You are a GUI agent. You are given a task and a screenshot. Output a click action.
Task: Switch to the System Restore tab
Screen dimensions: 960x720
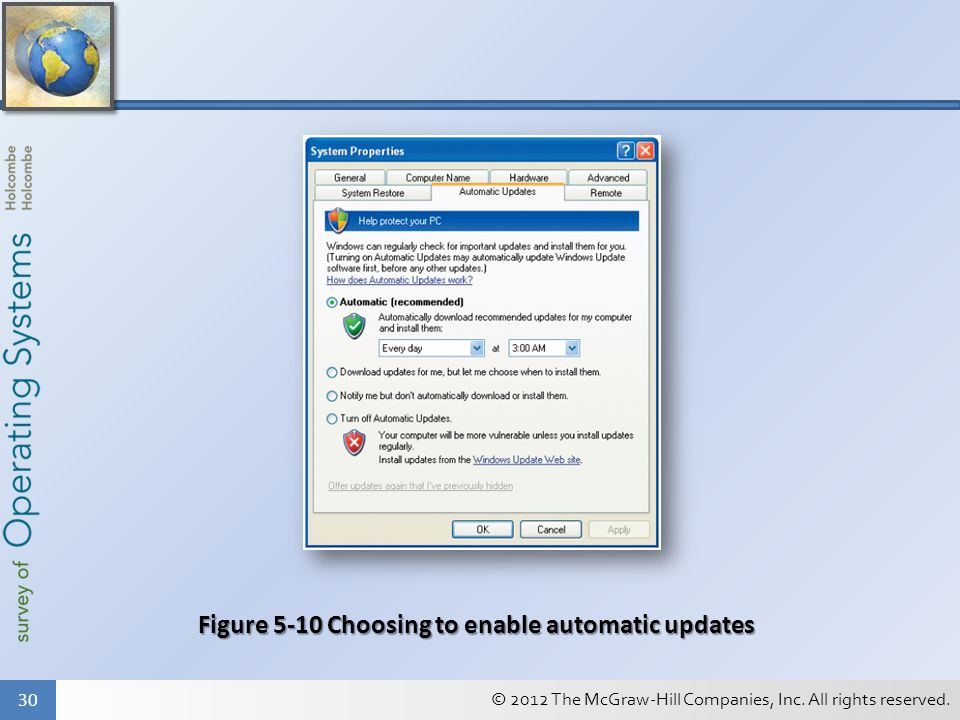[x=373, y=193]
